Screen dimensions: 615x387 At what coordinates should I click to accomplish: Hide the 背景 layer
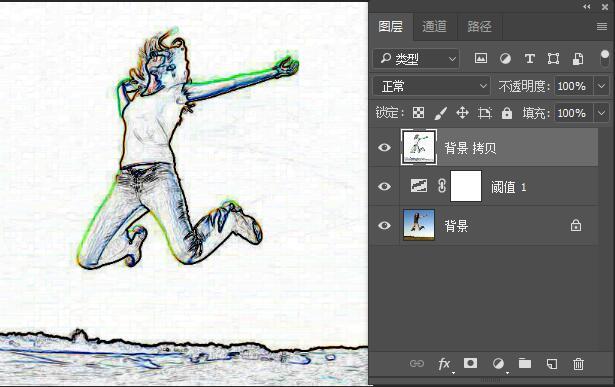coord(384,225)
